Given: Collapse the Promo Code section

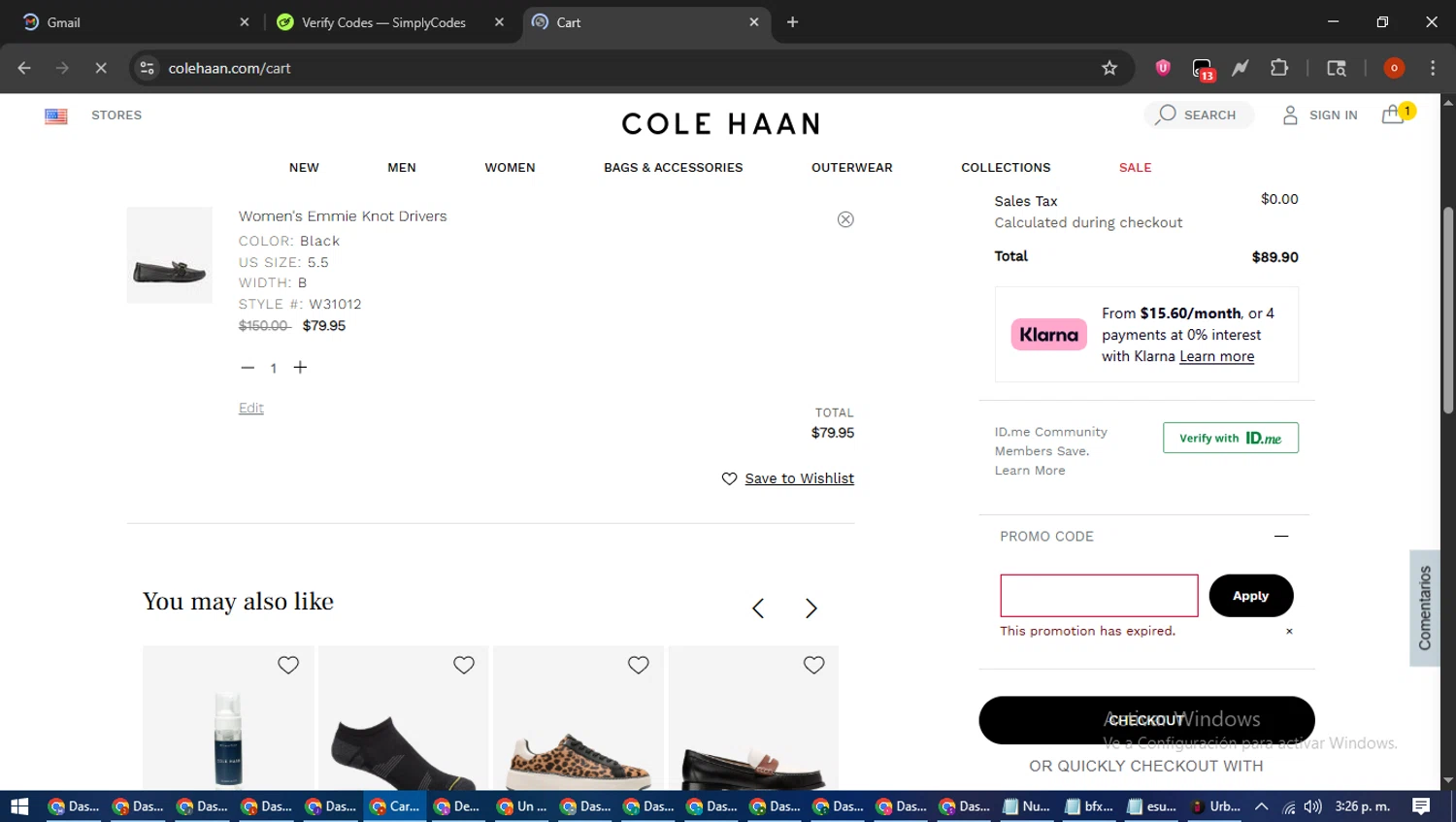Looking at the screenshot, I should [1281, 536].
